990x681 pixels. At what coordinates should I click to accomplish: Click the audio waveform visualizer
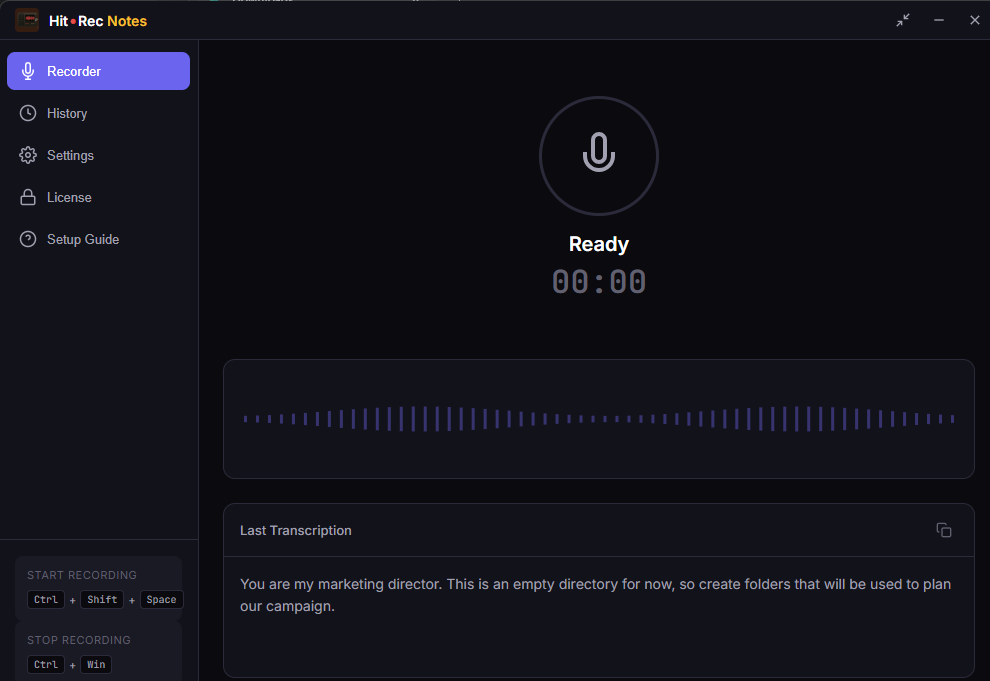[599, 419]
